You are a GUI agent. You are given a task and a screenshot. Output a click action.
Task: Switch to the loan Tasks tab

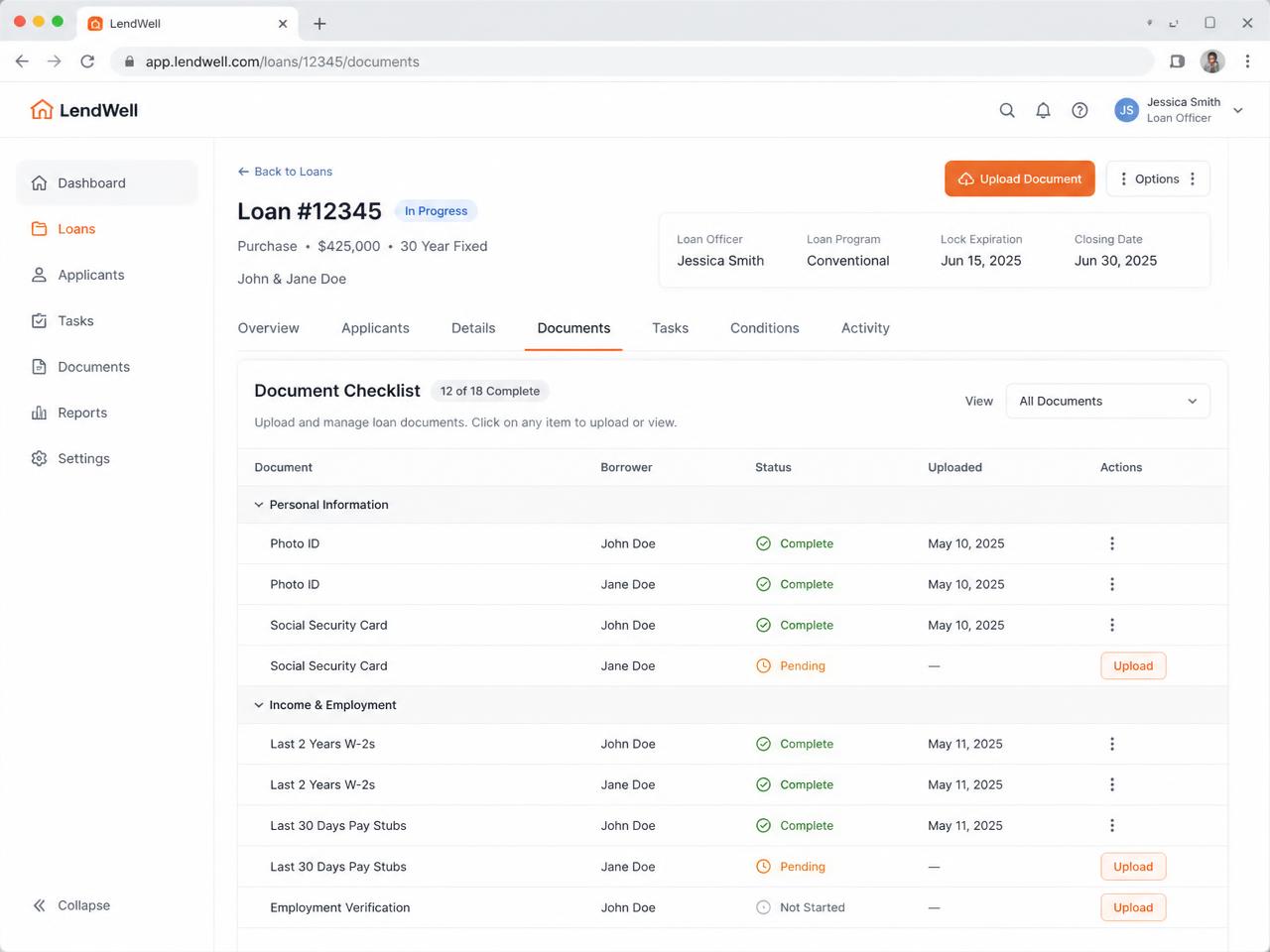[670, 328]
